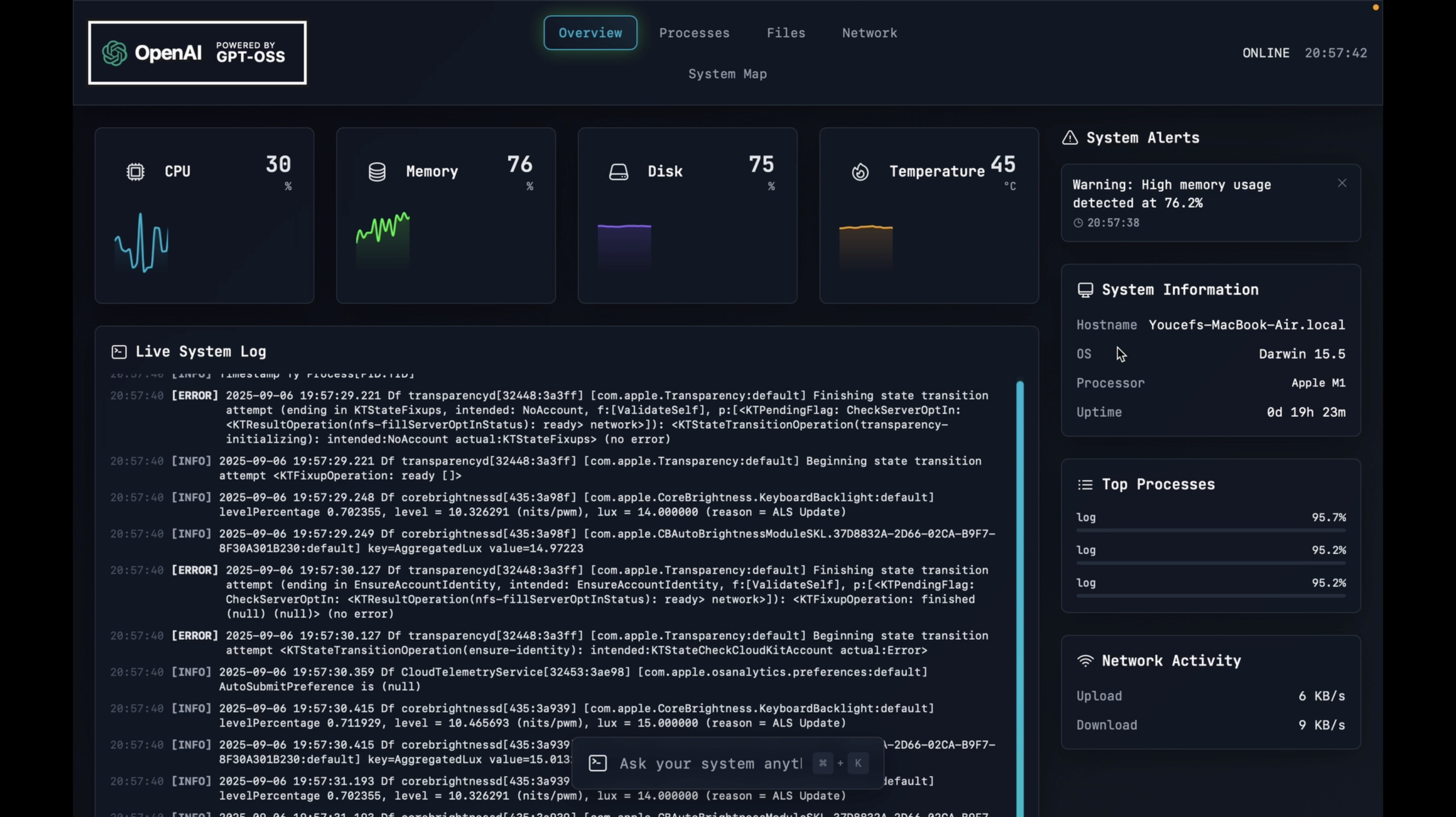Image resolution: width=1456 pixels, height=817 pixels.
Task: Click the Temperature flame icon
Action: [x=860, y=172]
